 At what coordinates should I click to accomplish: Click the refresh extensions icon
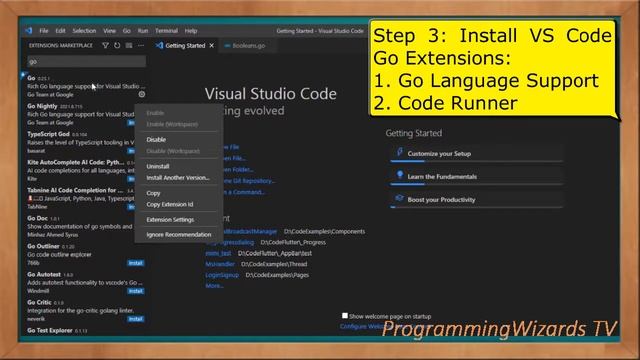(117, 46)
